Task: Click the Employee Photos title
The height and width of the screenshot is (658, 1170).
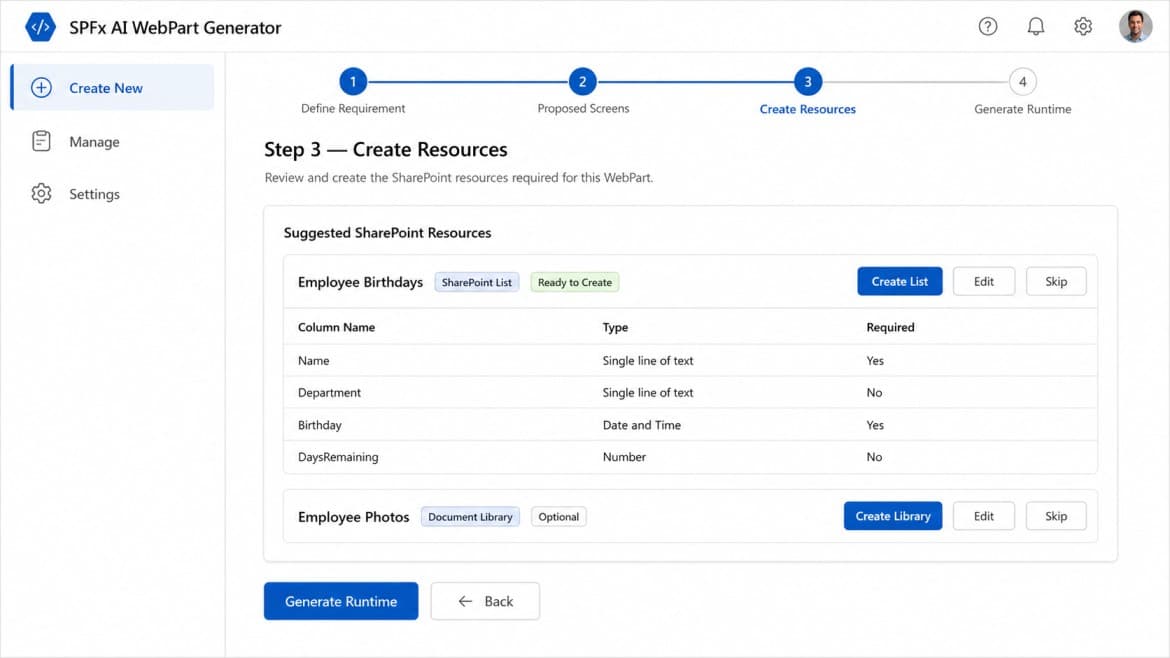Action: tap(354, 517)
